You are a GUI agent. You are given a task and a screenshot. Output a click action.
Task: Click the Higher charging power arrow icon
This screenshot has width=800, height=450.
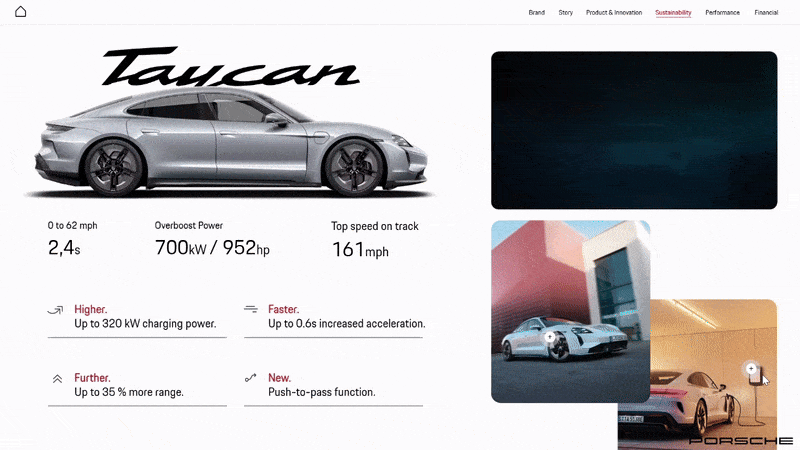click(56, 310)
